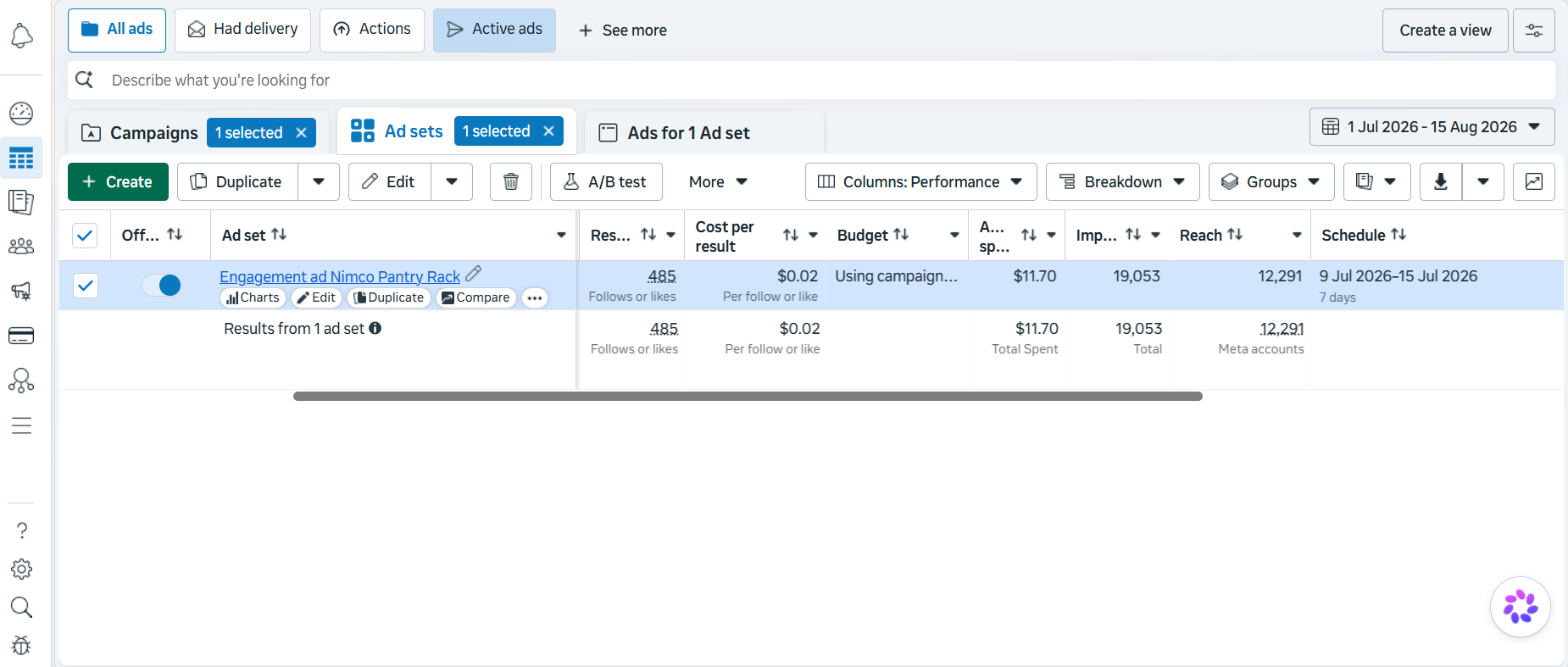Screen dimensions: 1568x667
Task: Focus the Describe what you're looking for field
Action: coord(811,80)
